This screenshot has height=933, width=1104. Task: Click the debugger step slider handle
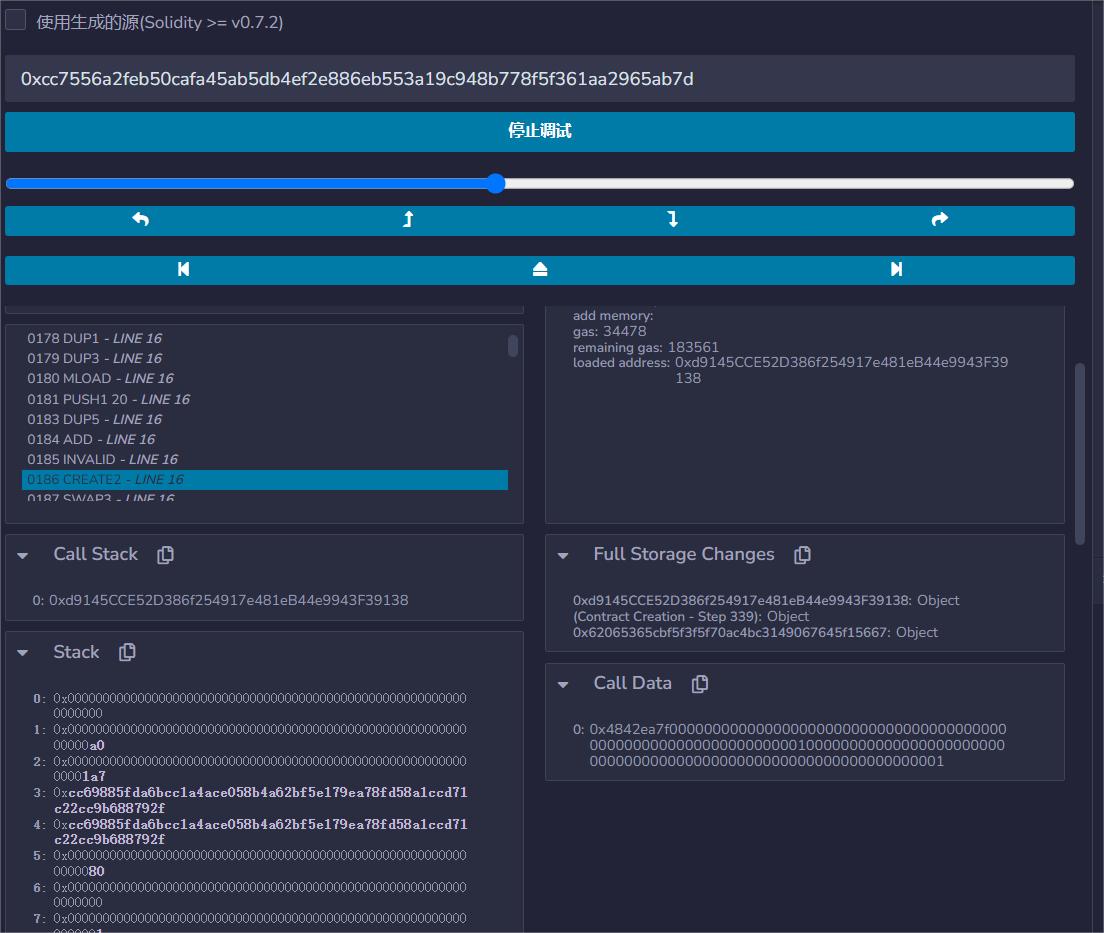pos(496,183)
